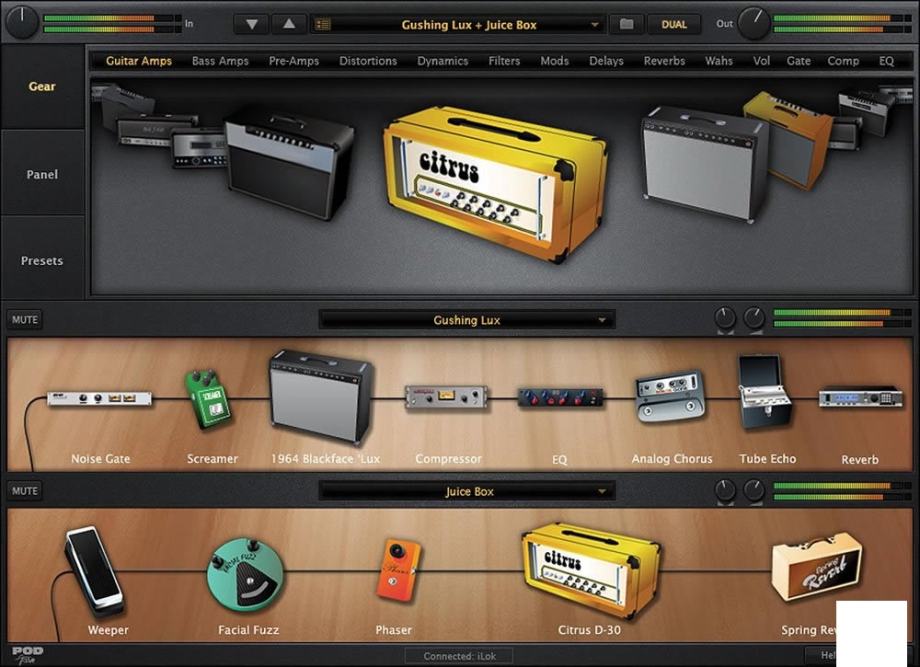This screenshot has height=667, width=920.
Task: Open the preset list icon beside preset name
Action: point(323,24)
